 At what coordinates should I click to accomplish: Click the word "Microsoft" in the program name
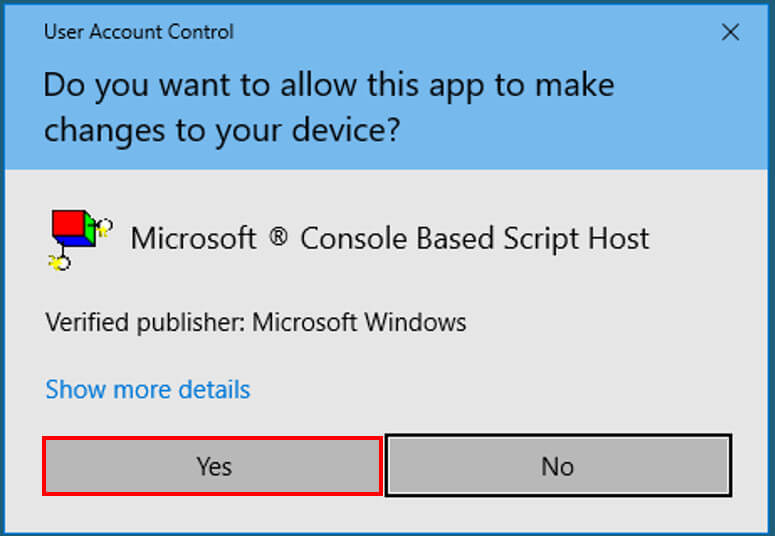pos(193,239)
